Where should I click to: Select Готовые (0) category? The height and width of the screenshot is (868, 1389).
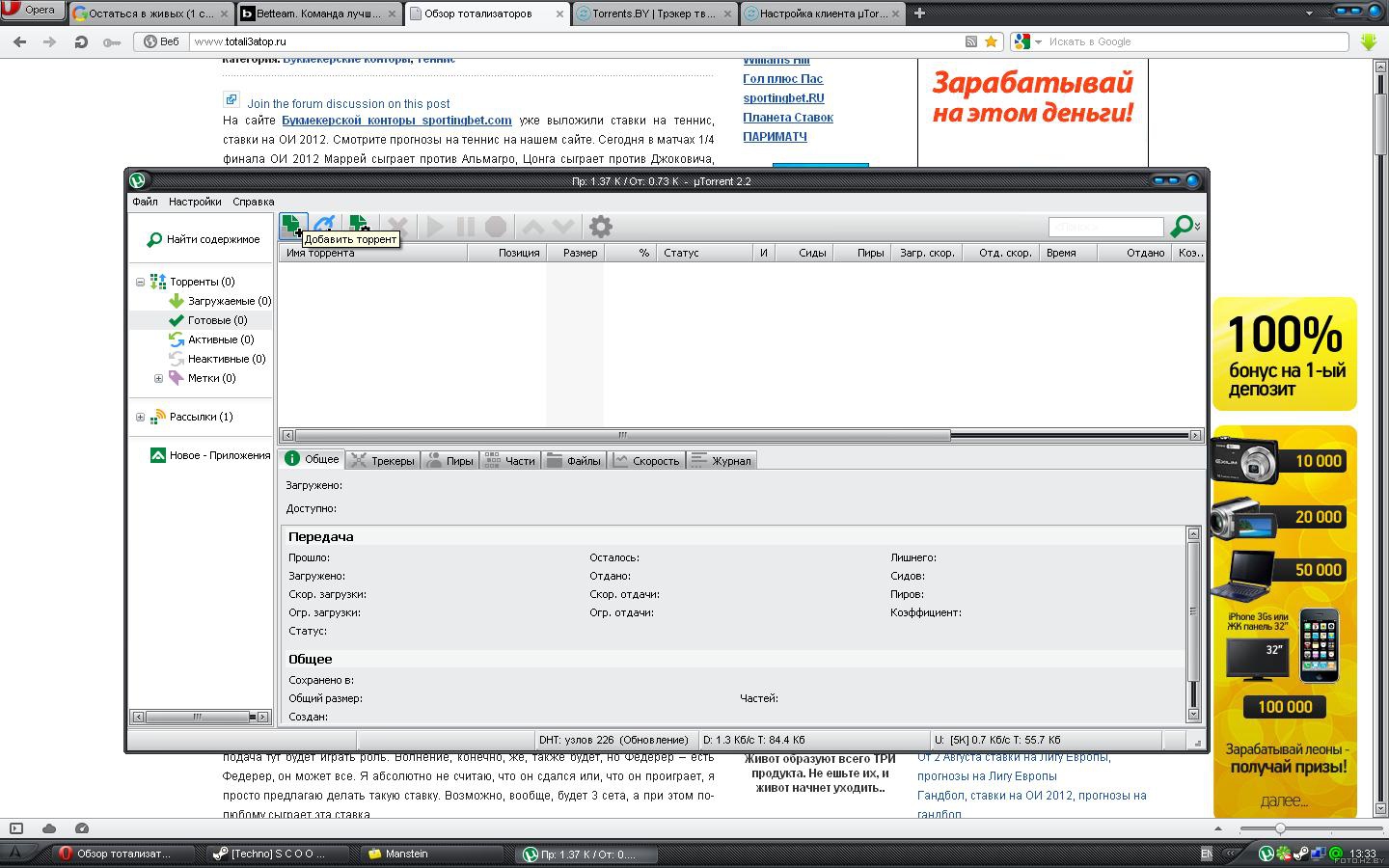208,320
